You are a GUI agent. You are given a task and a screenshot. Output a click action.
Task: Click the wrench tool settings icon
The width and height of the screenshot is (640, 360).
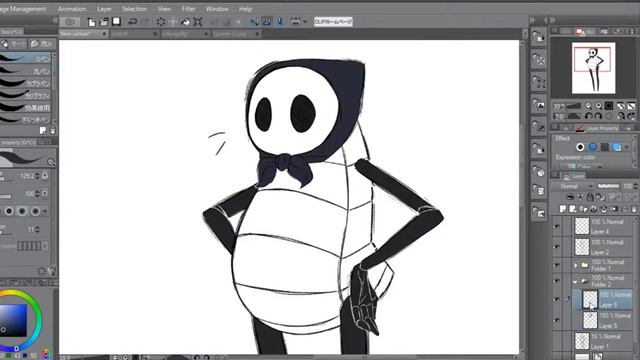pyautogui.click(x=52, y=271)
